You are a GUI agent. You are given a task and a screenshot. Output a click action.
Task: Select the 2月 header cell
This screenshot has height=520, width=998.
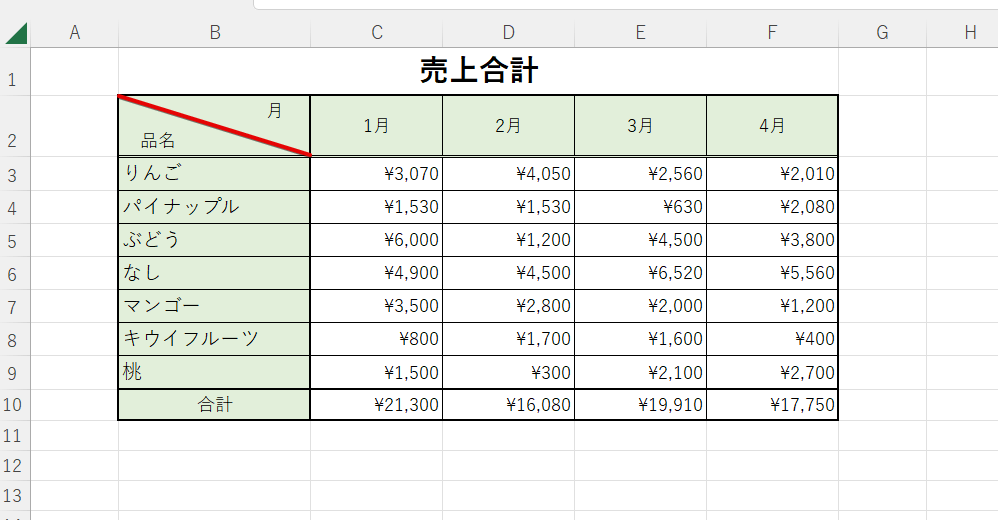[x=509, y=126]
